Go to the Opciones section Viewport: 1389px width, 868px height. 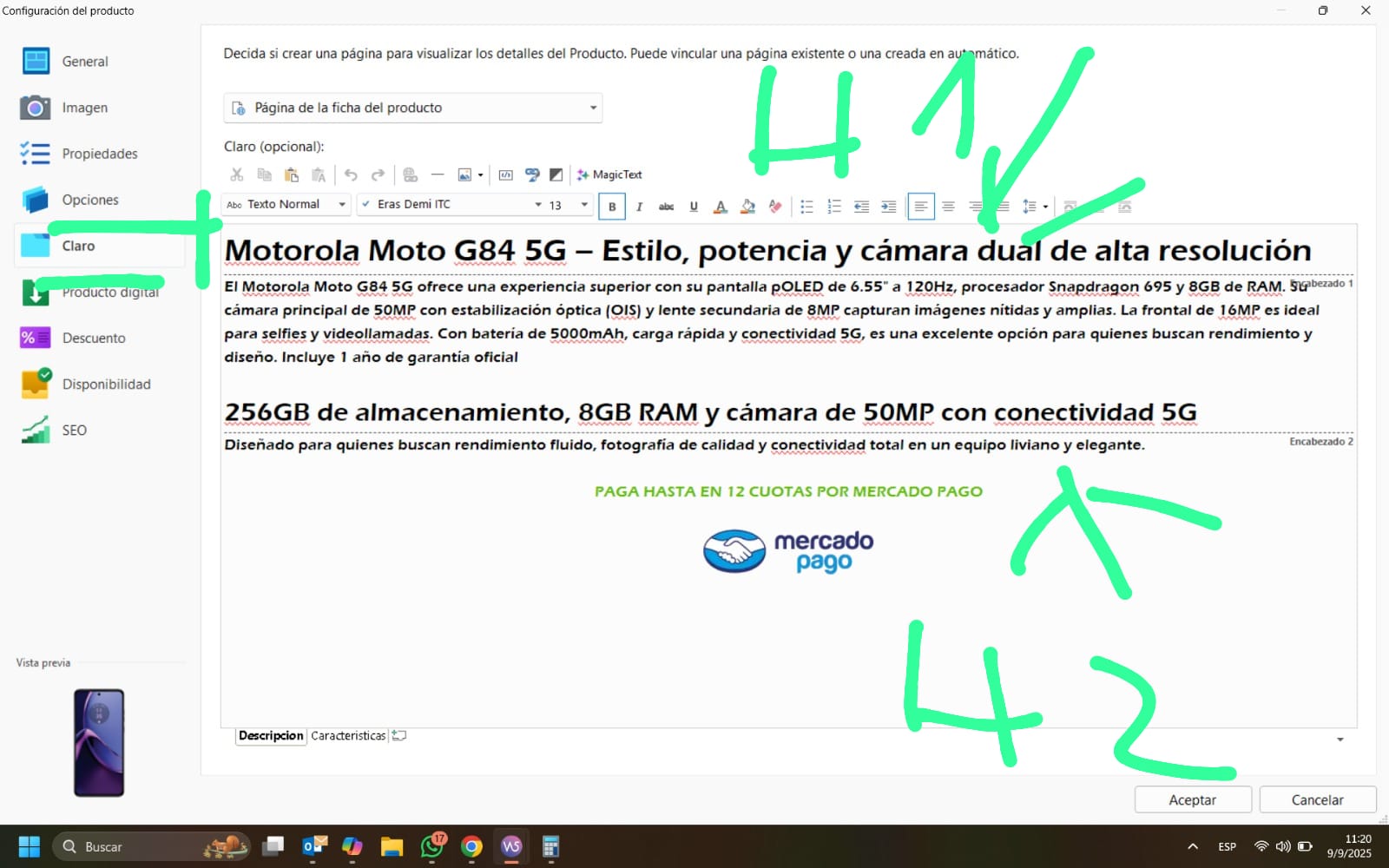click(x=100, y=200)
